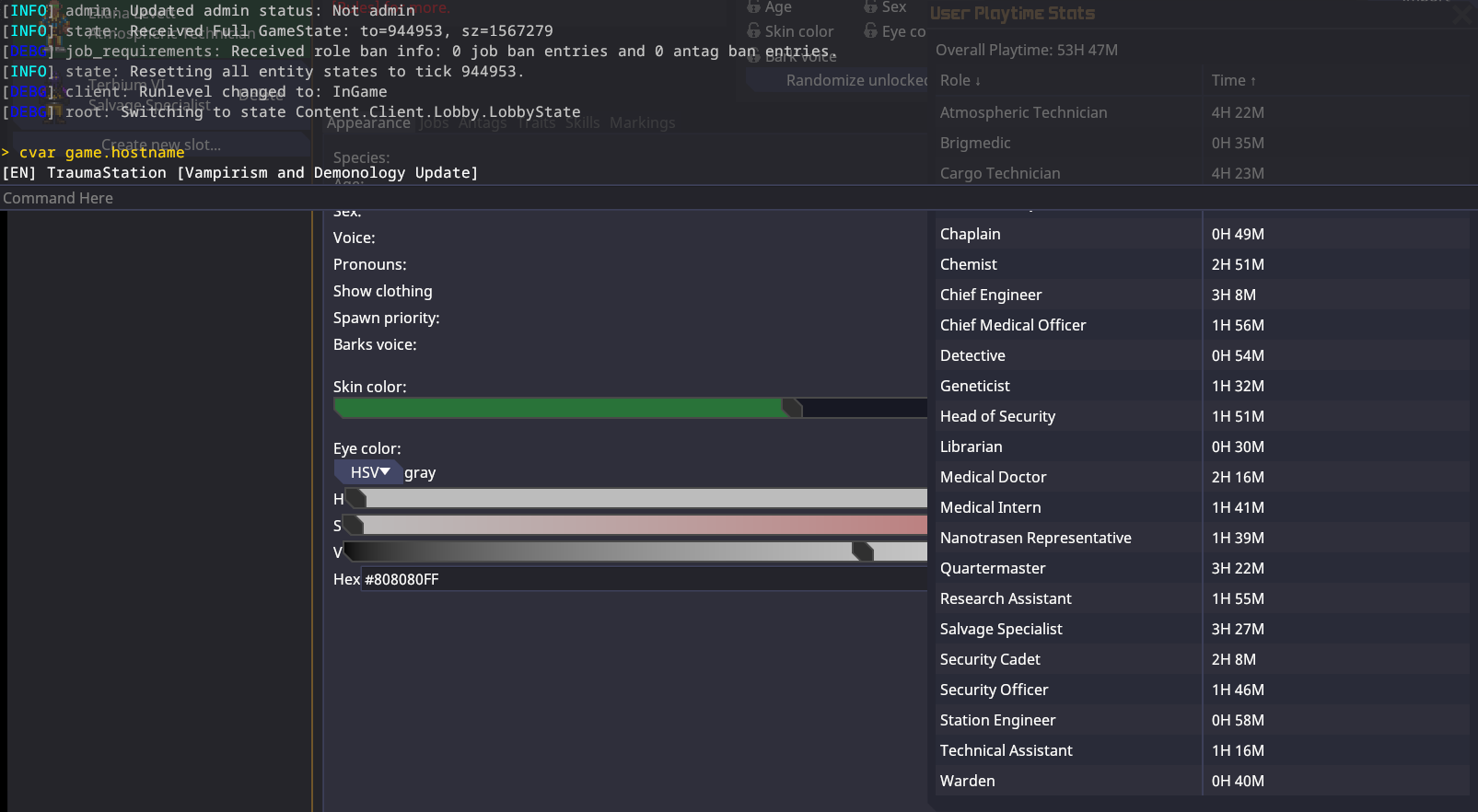Click the Security Officer role name

point(995,690)
